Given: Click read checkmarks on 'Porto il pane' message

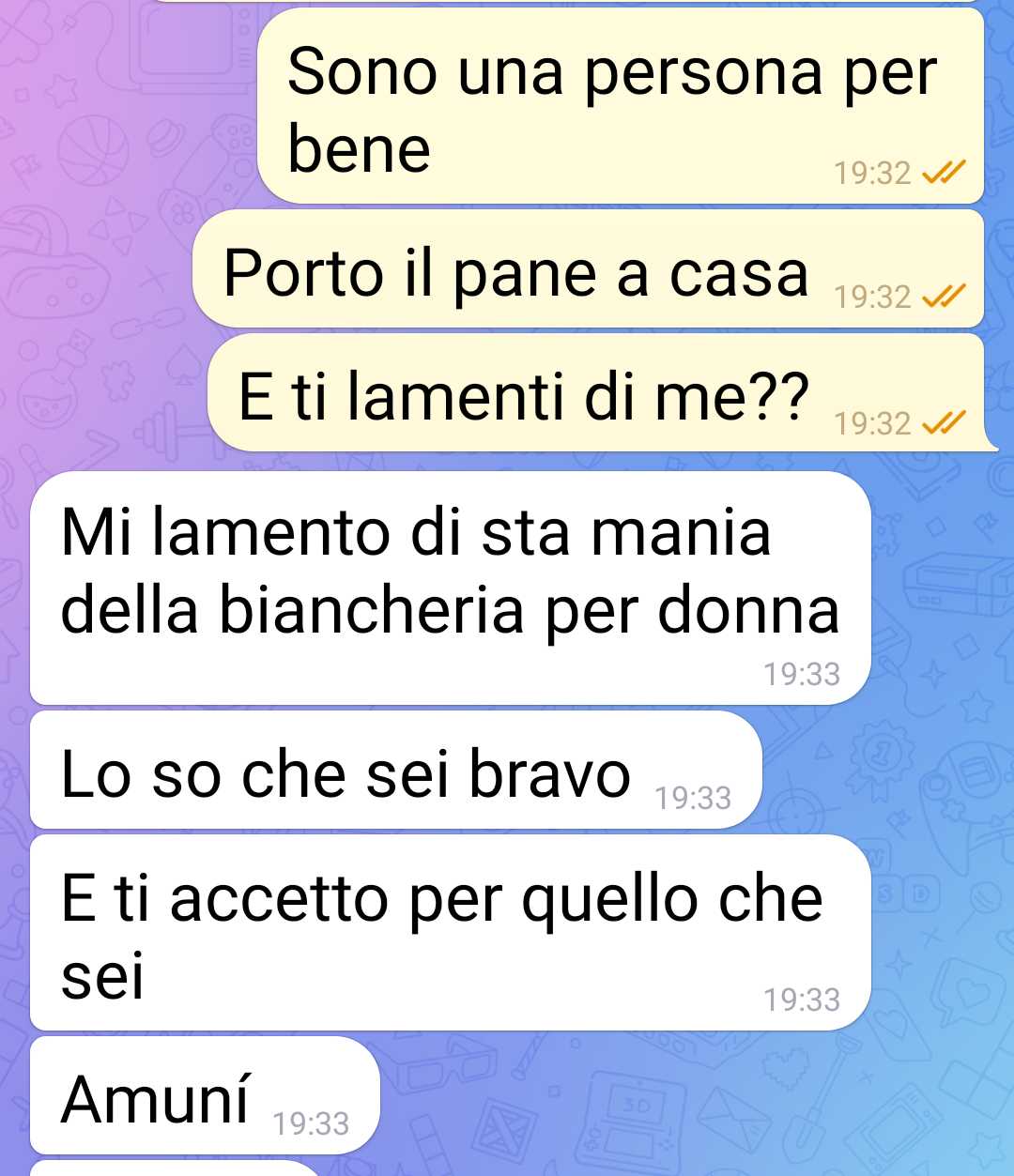Looking at the screenshot, I should pyautogui.click(x=944, y=297).
